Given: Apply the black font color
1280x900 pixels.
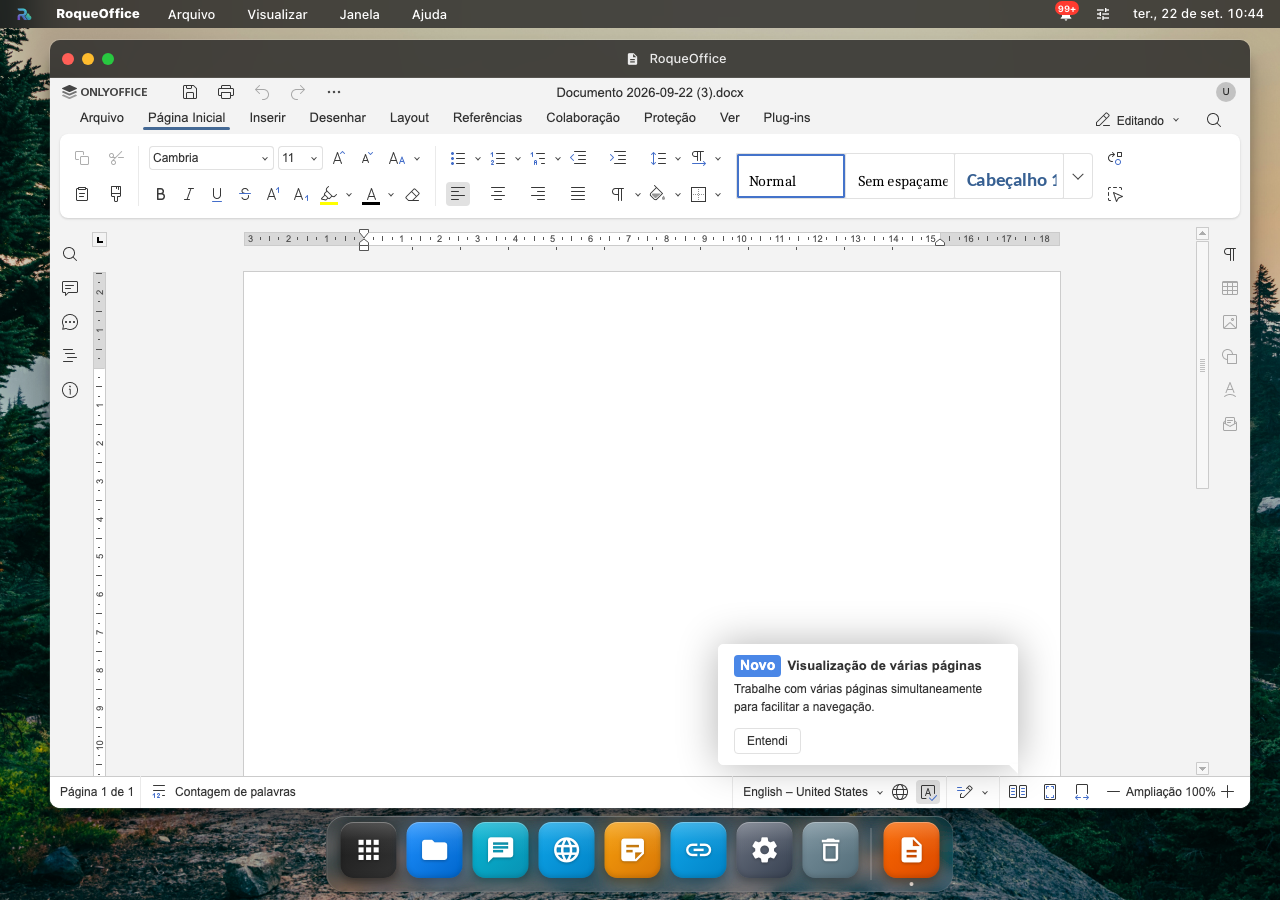Looking at the screenshot, I should point(371,195).
